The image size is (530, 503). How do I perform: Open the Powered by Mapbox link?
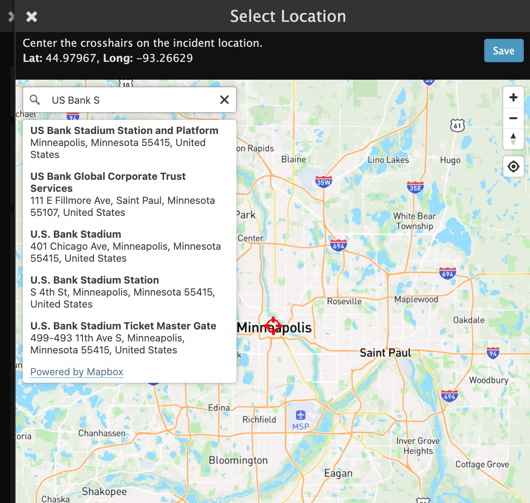77,372
